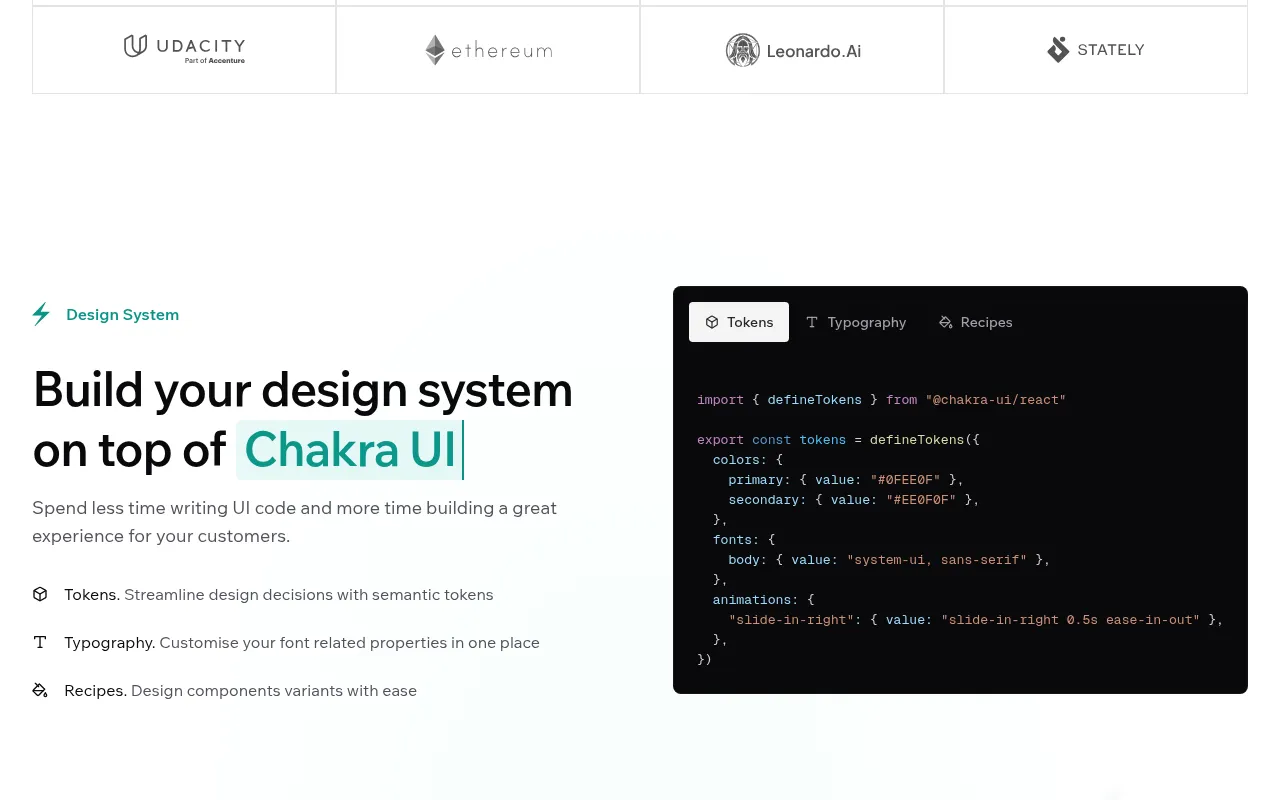
Task: Click the primary color value "#0FEE0F"
Action: click(906, 480)
